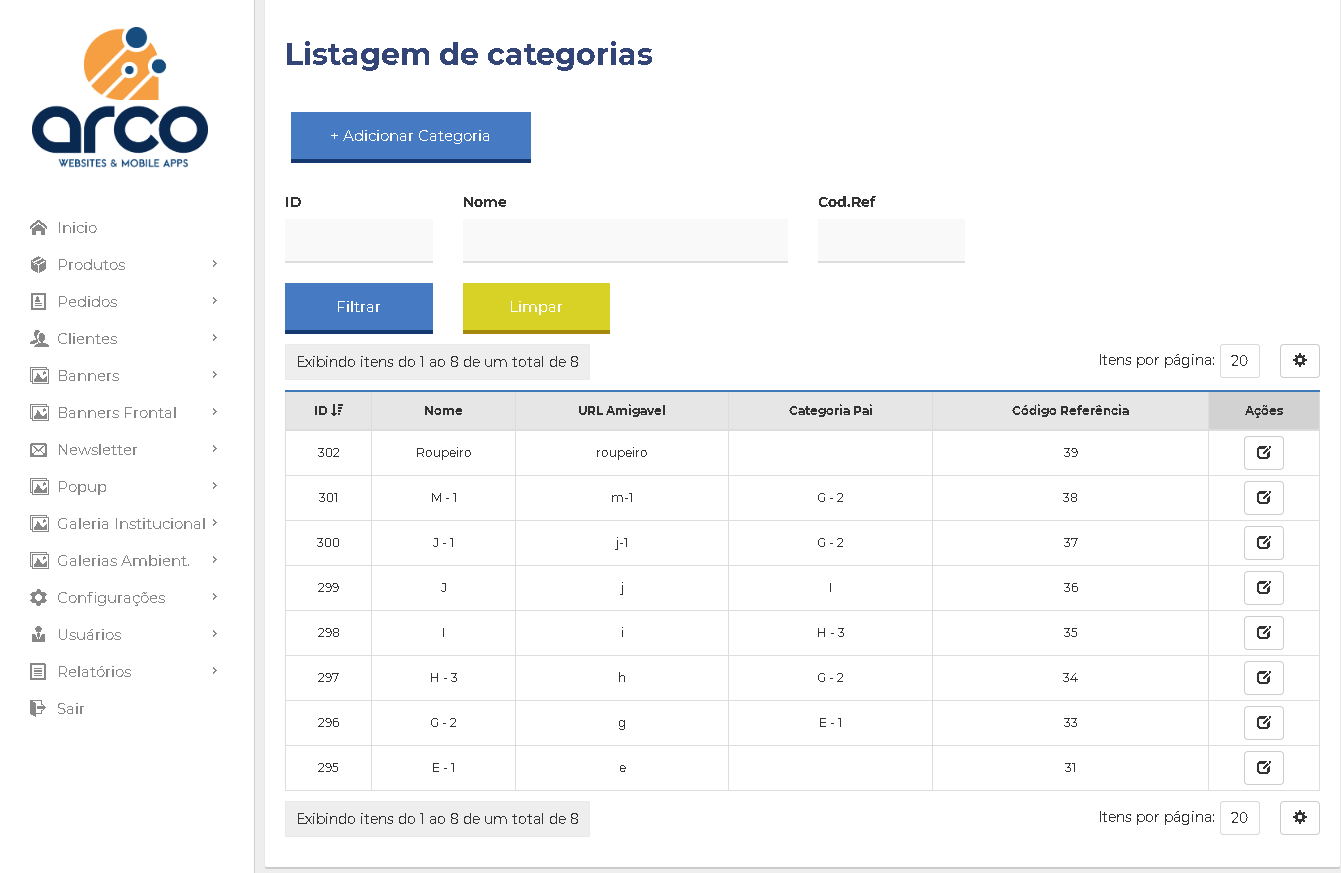Focus the ID filter field

[x=359, y=241]
